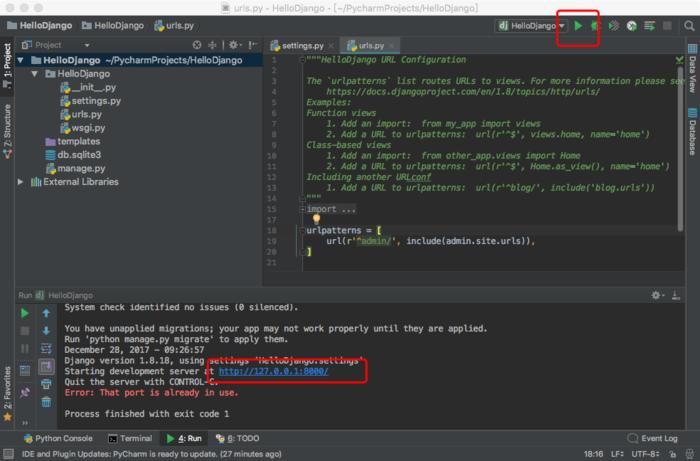The image size is (700, 461).
Task: Expand External Libraries node
Action: point(20,182)
